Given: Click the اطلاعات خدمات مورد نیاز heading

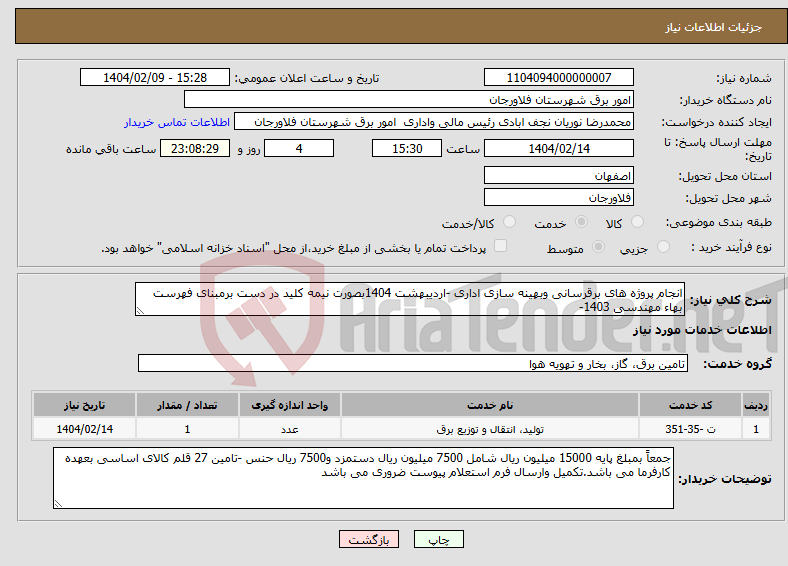Looking at the screenshot, I should coord(702,330).
